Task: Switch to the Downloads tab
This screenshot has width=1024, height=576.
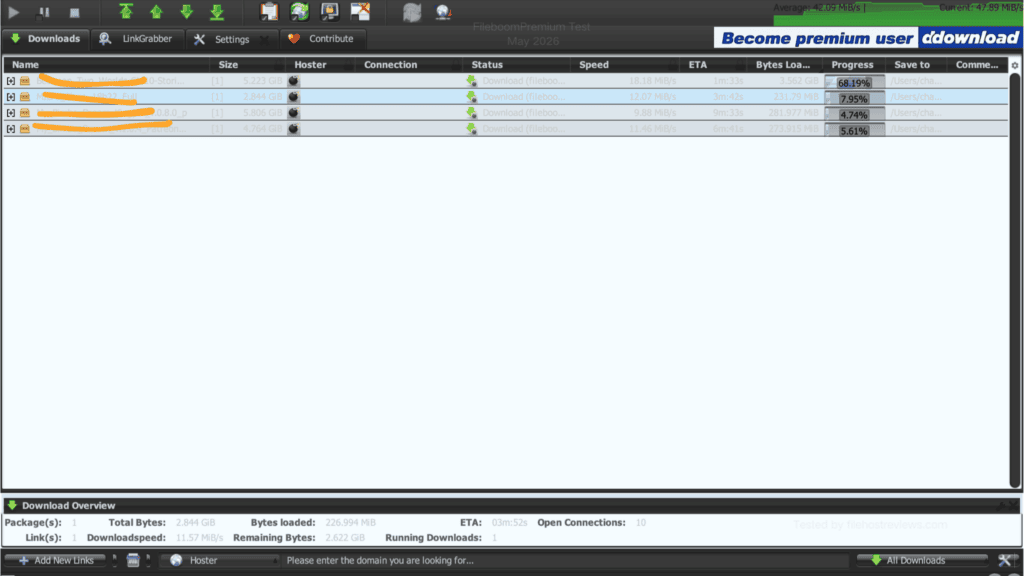Action: pos(45,39)
